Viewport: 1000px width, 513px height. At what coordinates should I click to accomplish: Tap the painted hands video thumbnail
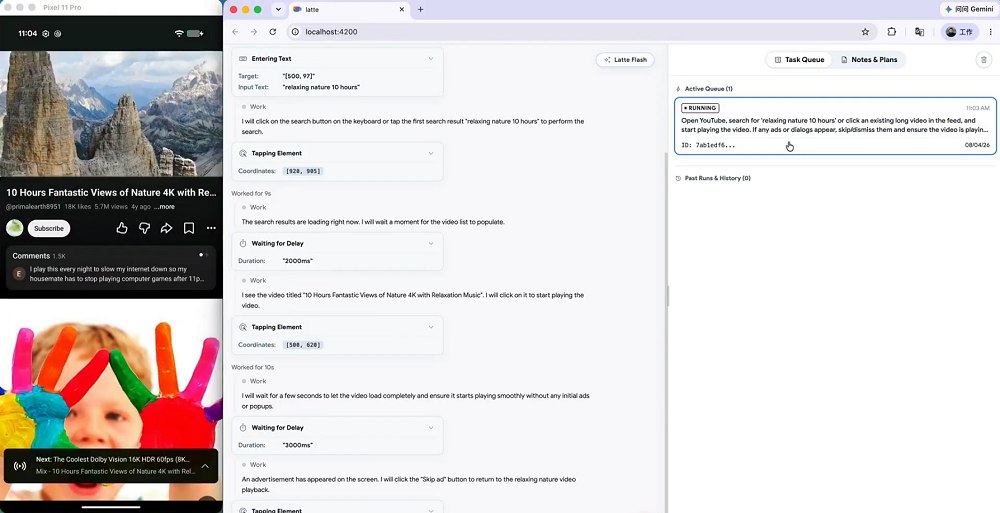point(111,399)
